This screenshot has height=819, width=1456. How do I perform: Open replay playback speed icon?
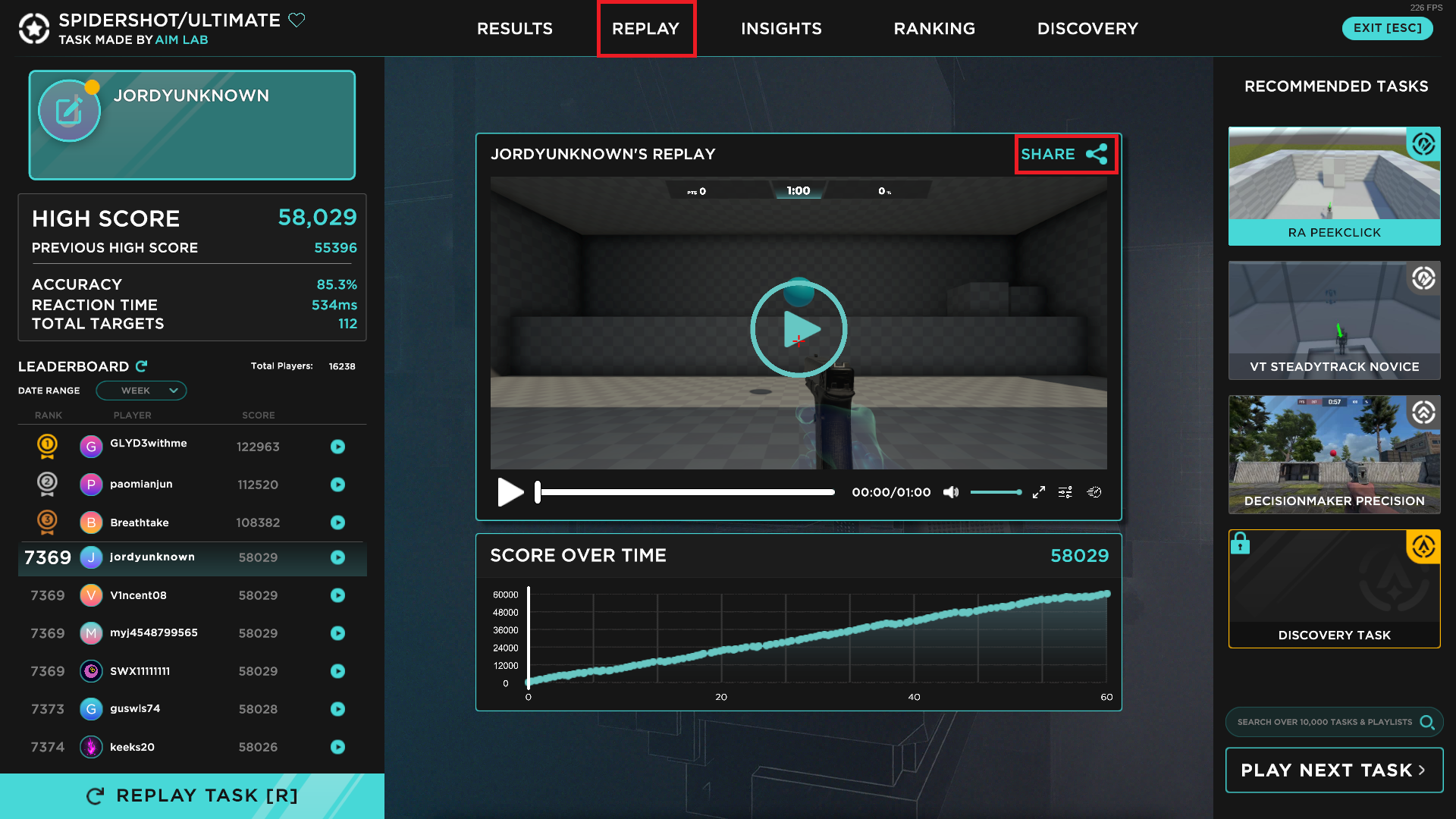click(1094, 492)
